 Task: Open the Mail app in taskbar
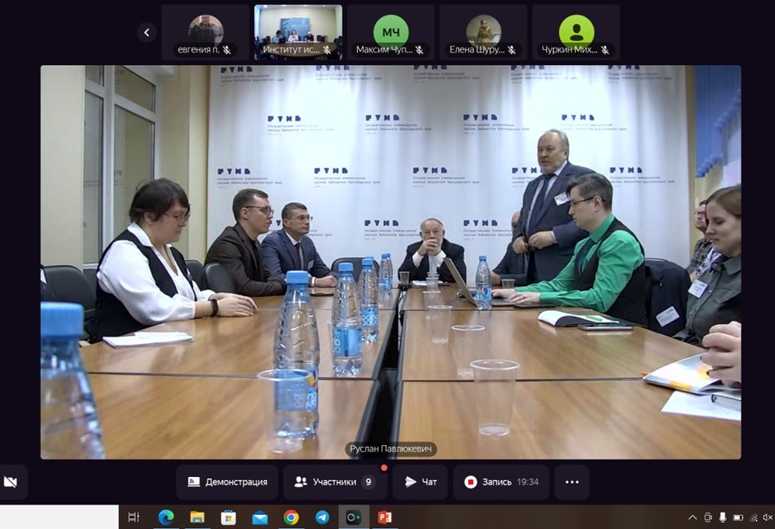(x=260, y=517)
